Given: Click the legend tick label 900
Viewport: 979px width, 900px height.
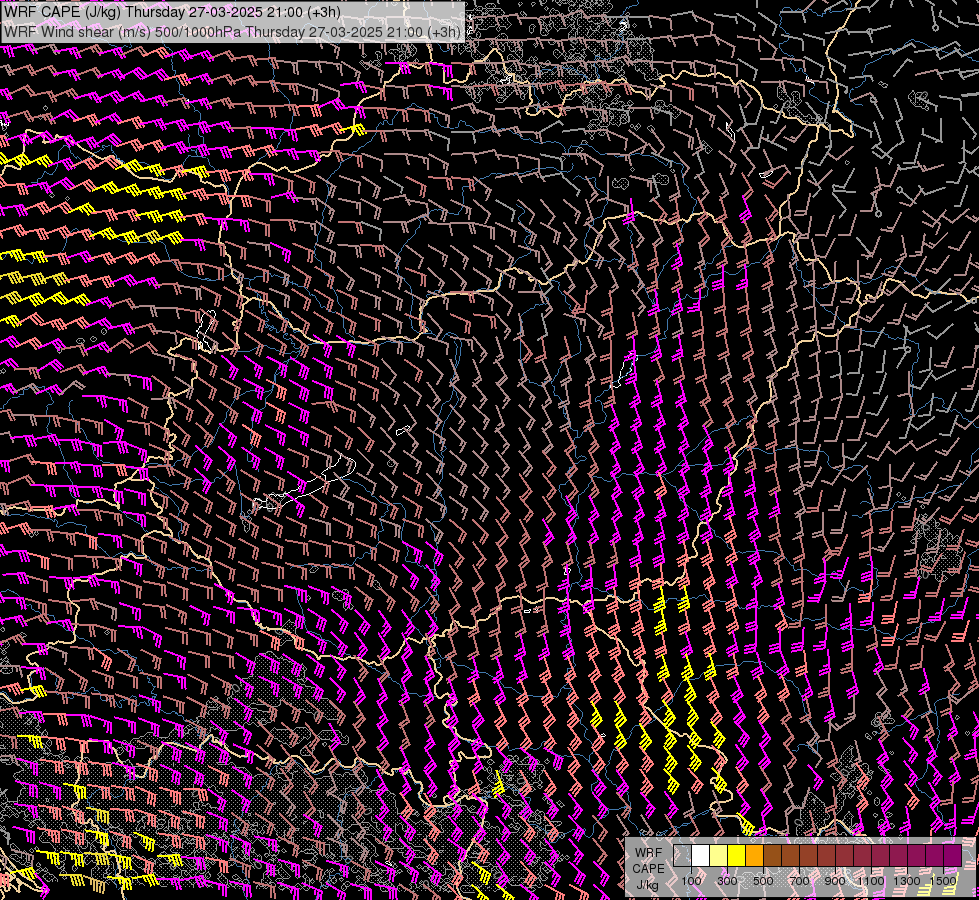Looking at the screenshot, I should pos(835,881).
